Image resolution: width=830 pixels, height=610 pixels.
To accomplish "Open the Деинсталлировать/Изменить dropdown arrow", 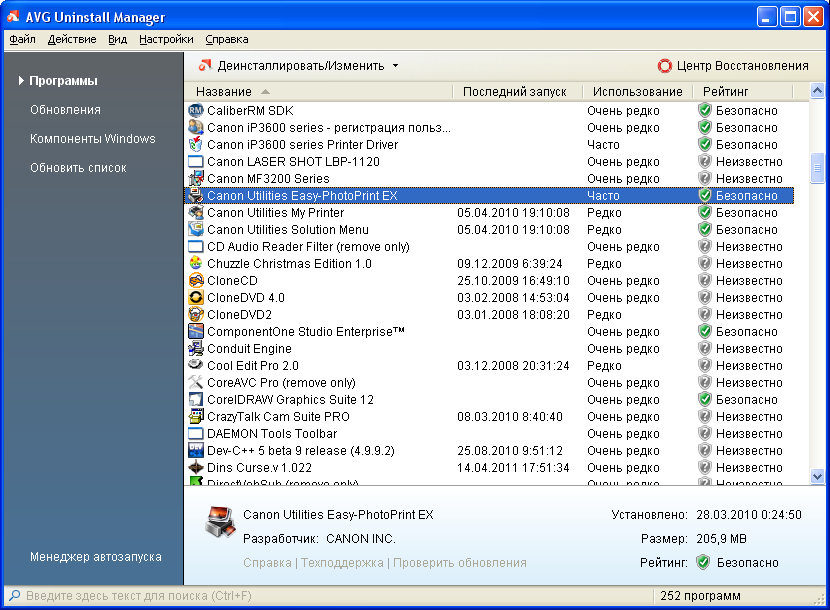I will click(395, 66).
